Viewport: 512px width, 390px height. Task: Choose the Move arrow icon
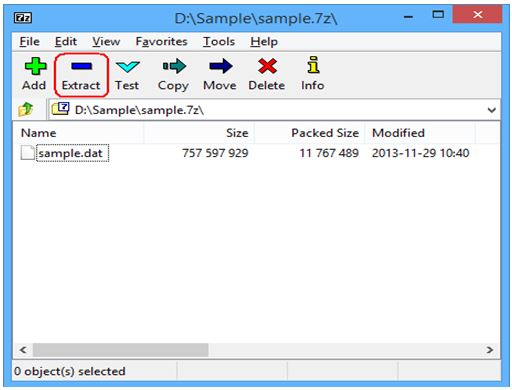(x=221, y=66)
